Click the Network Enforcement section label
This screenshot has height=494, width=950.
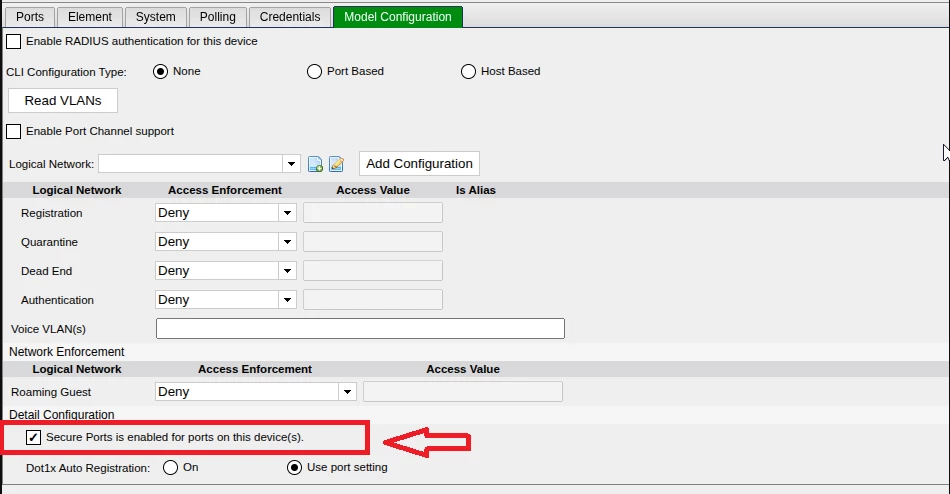pyautogui.click(x=67, y=352)
